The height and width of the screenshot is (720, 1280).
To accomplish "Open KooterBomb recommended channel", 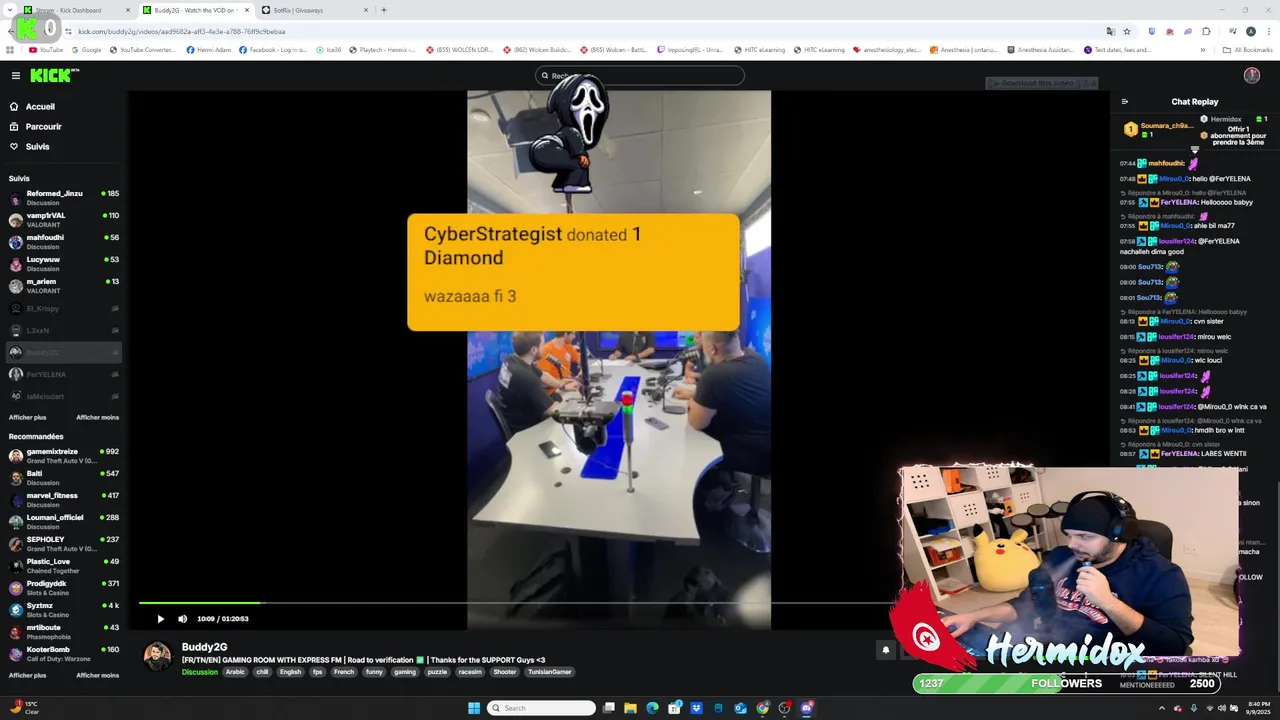I will (x=64, y=654).
